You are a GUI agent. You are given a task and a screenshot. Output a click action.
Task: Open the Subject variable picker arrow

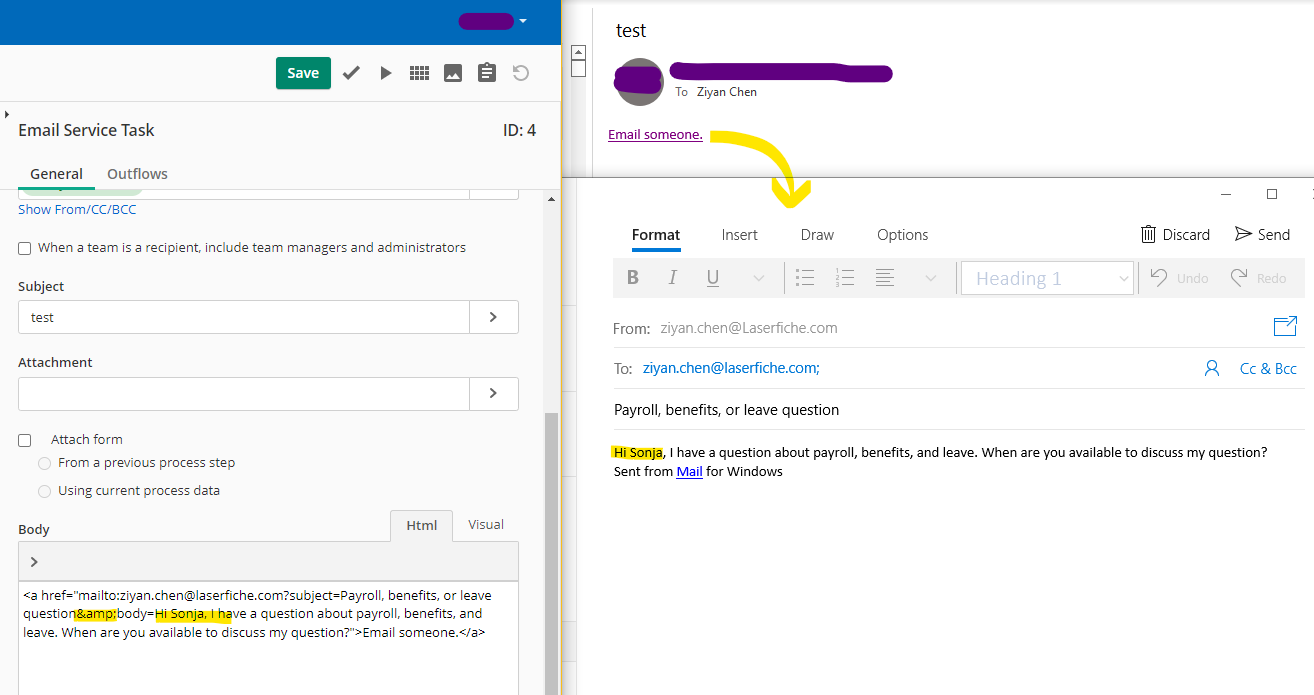pos(494,317)
